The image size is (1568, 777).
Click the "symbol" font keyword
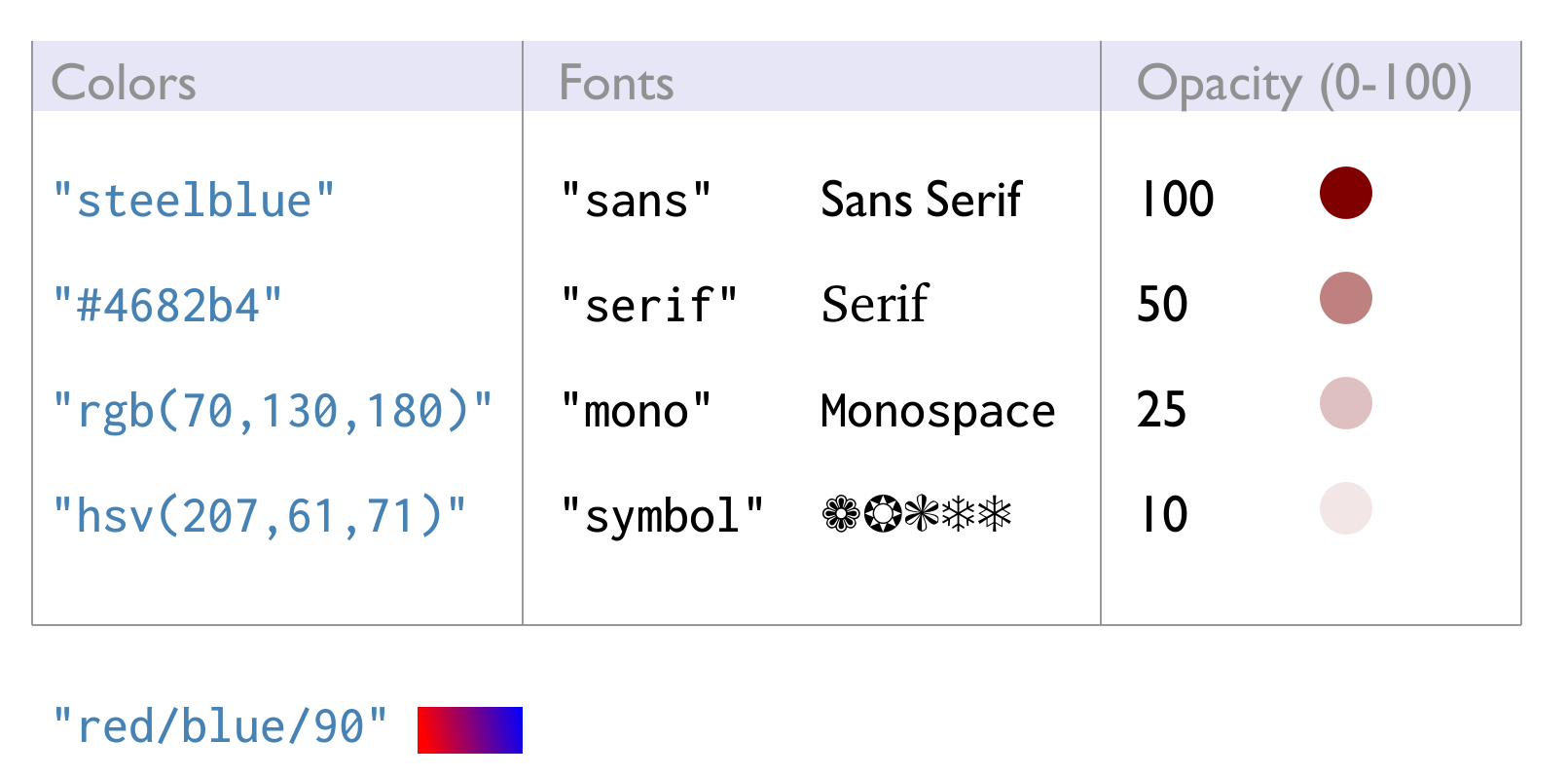point(663,516)
